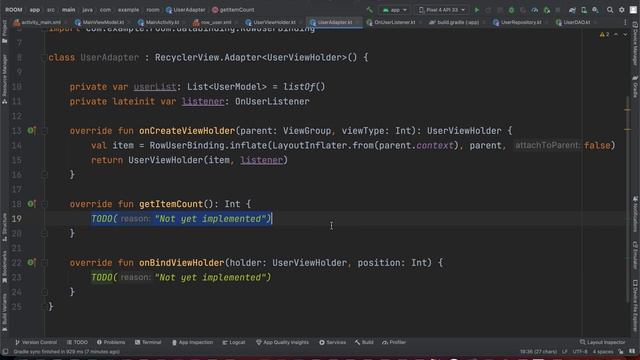This screenshot has height=360, width=640.
Task: Click override gutter icon beside onBindViewHolder
Action: 31,262
